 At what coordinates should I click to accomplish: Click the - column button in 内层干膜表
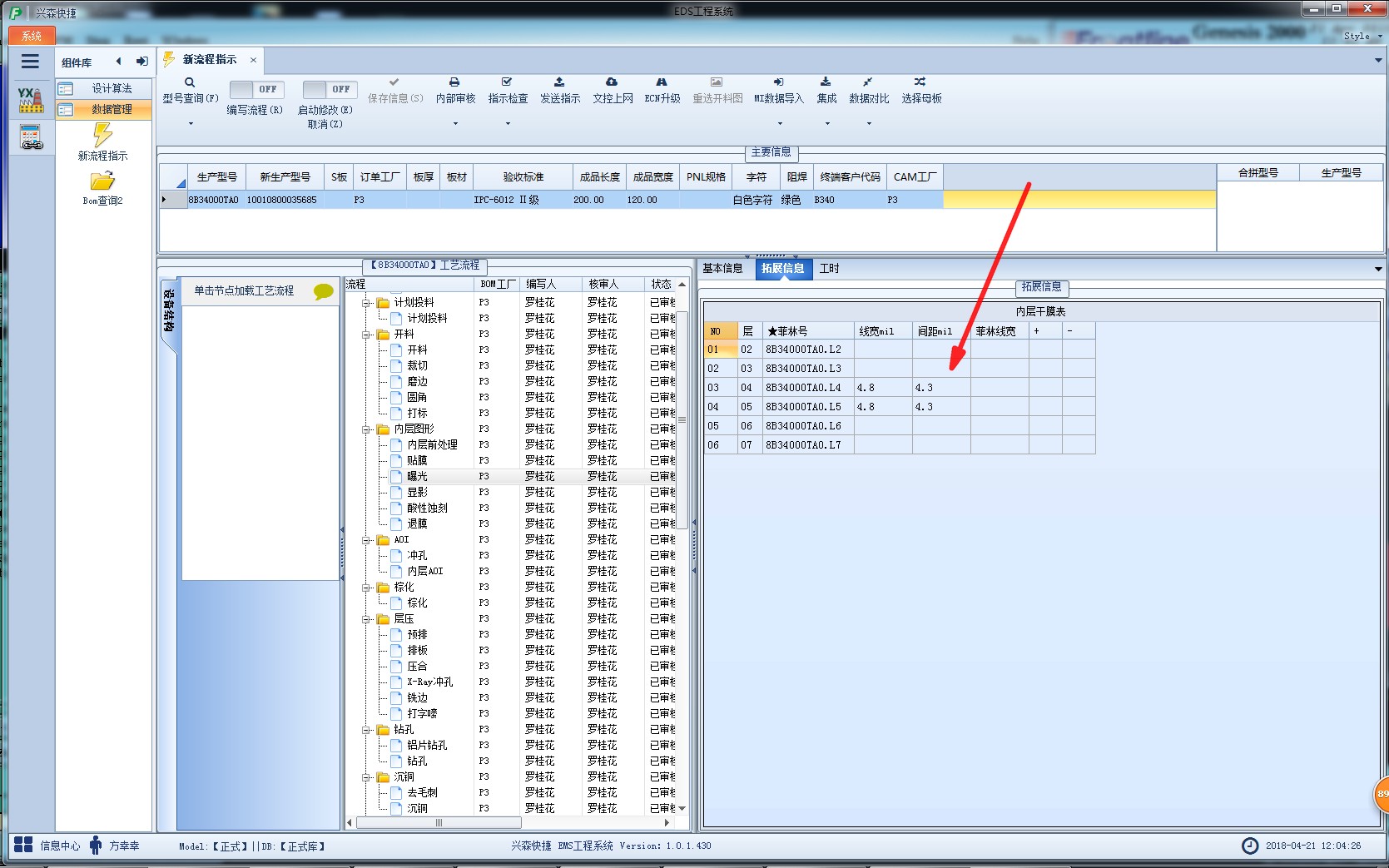click(x=1079, y=331)
